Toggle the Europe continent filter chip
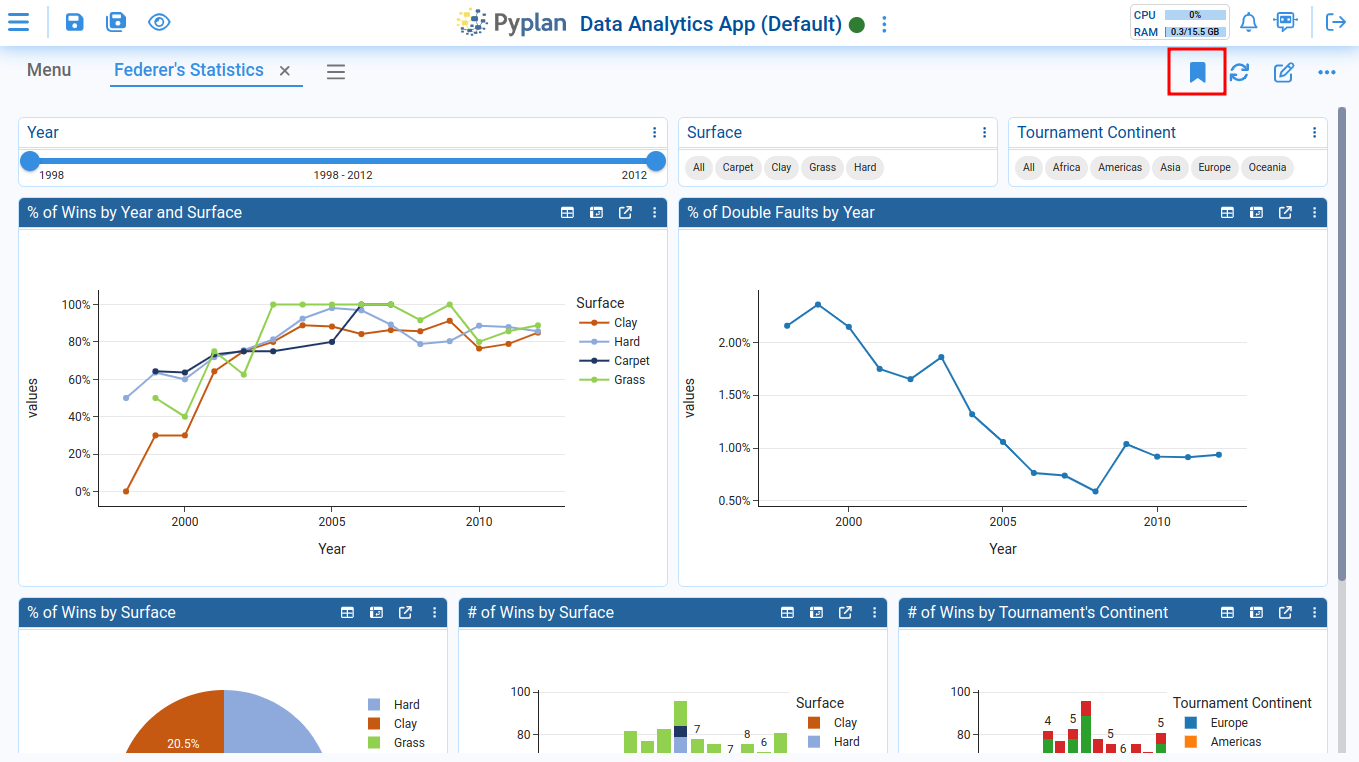 1214,168
